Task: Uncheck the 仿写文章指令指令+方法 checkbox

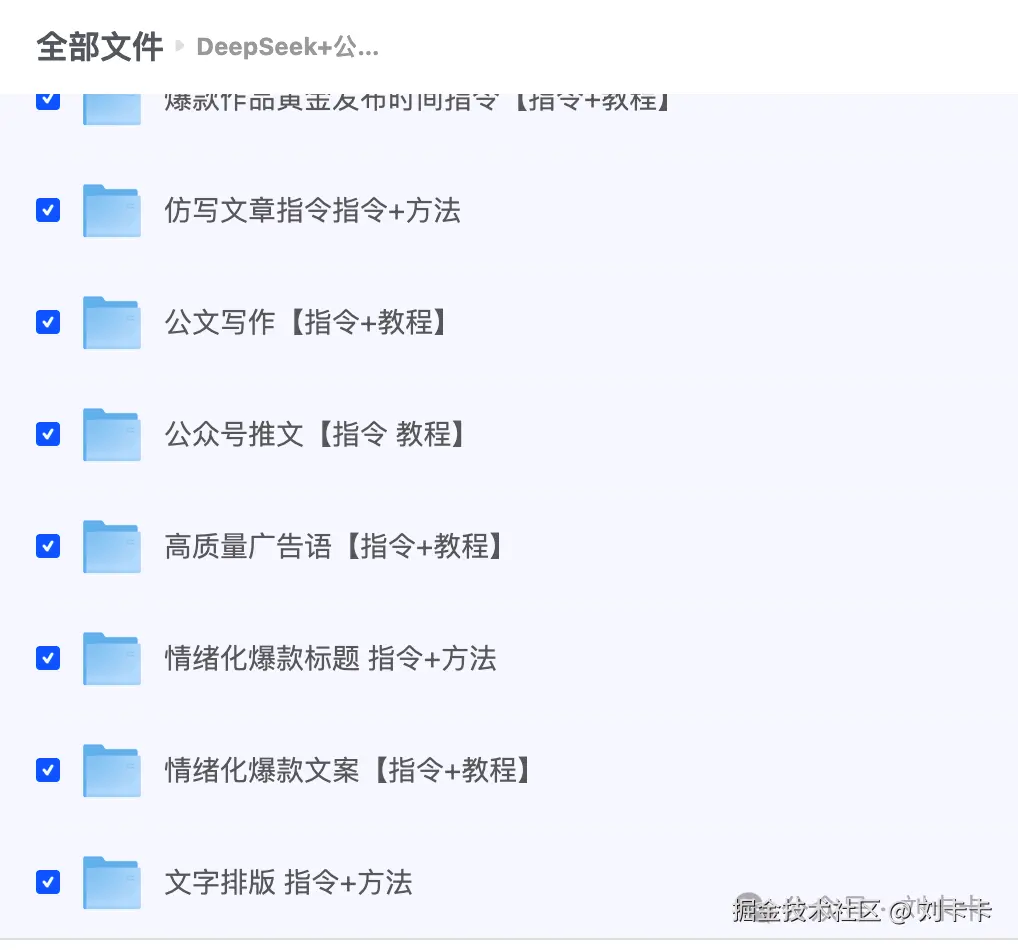Action: [x=47, y=210]
